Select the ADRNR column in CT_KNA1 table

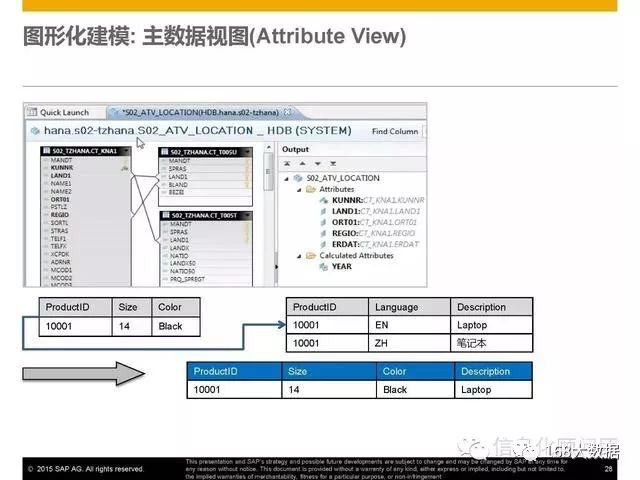coord(60,262)
